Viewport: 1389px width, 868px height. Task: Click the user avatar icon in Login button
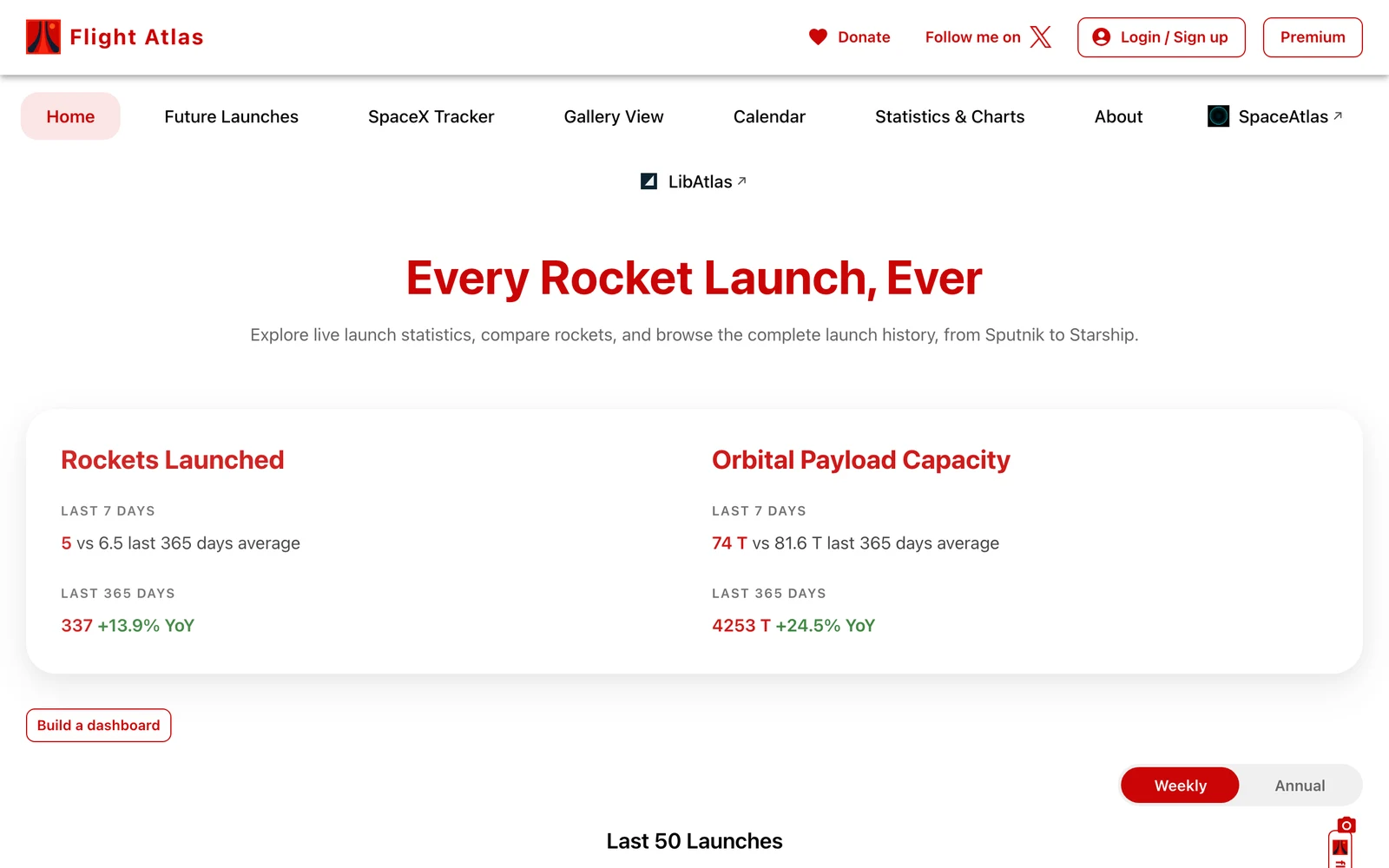(1102, 37)
